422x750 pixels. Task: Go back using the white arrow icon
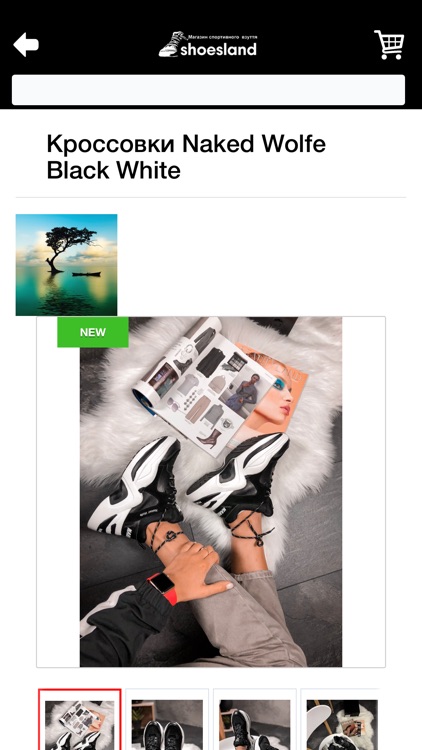26,45
